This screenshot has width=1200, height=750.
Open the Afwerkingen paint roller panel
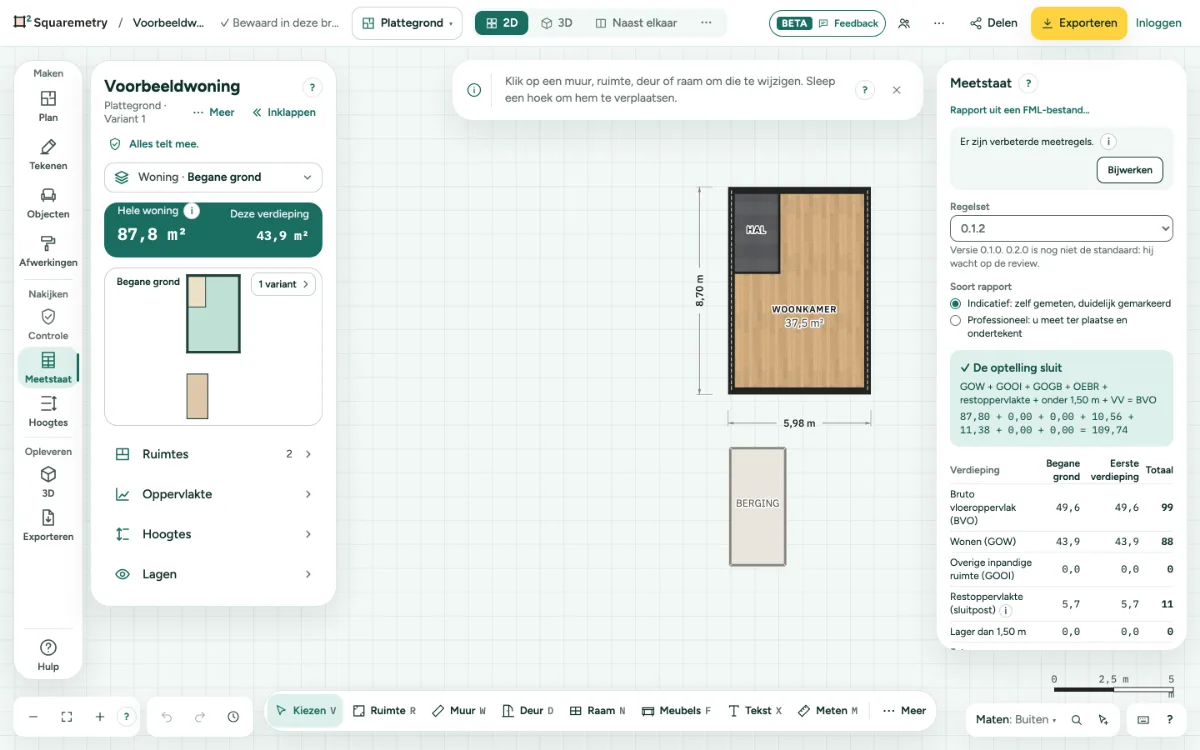tap(48, 251)
